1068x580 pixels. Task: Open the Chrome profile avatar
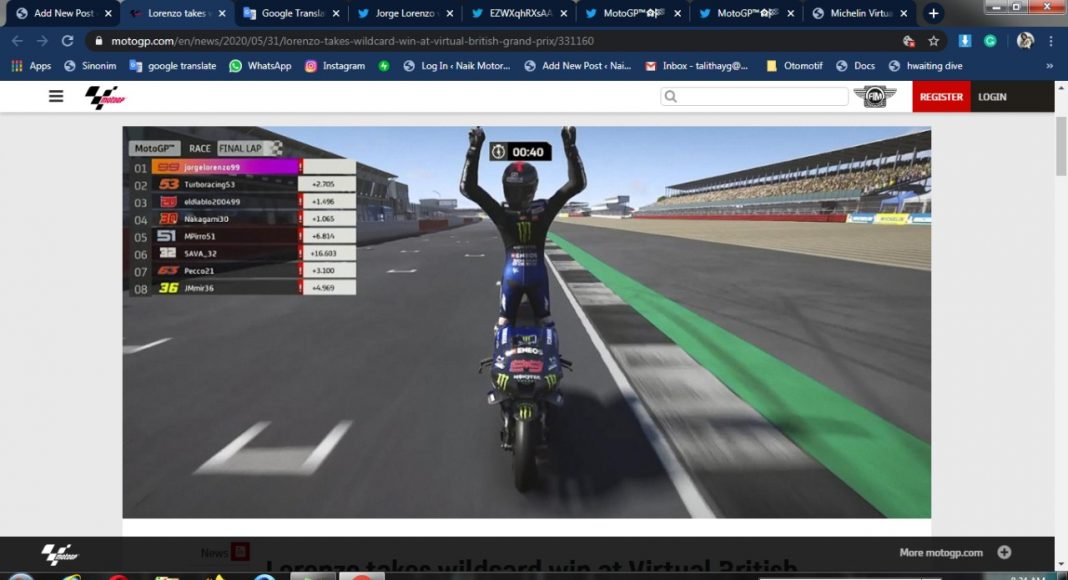[1025, 41]
